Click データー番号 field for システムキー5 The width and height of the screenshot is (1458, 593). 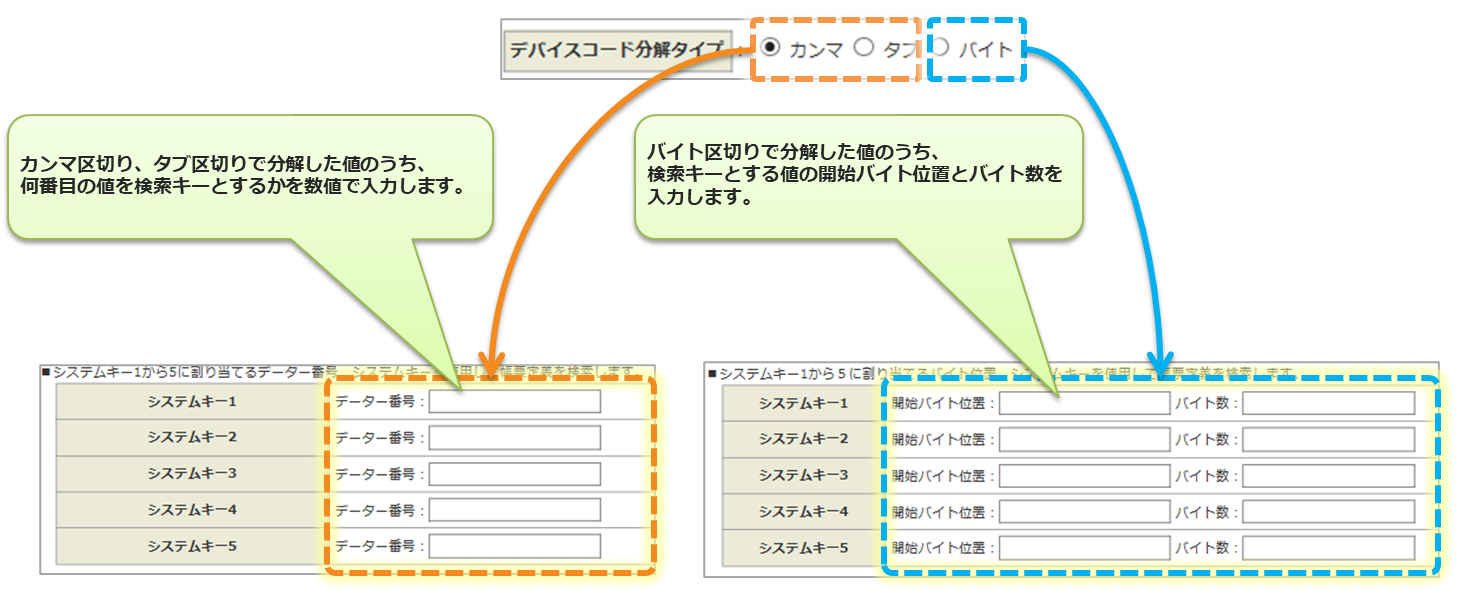pos(514,546)
